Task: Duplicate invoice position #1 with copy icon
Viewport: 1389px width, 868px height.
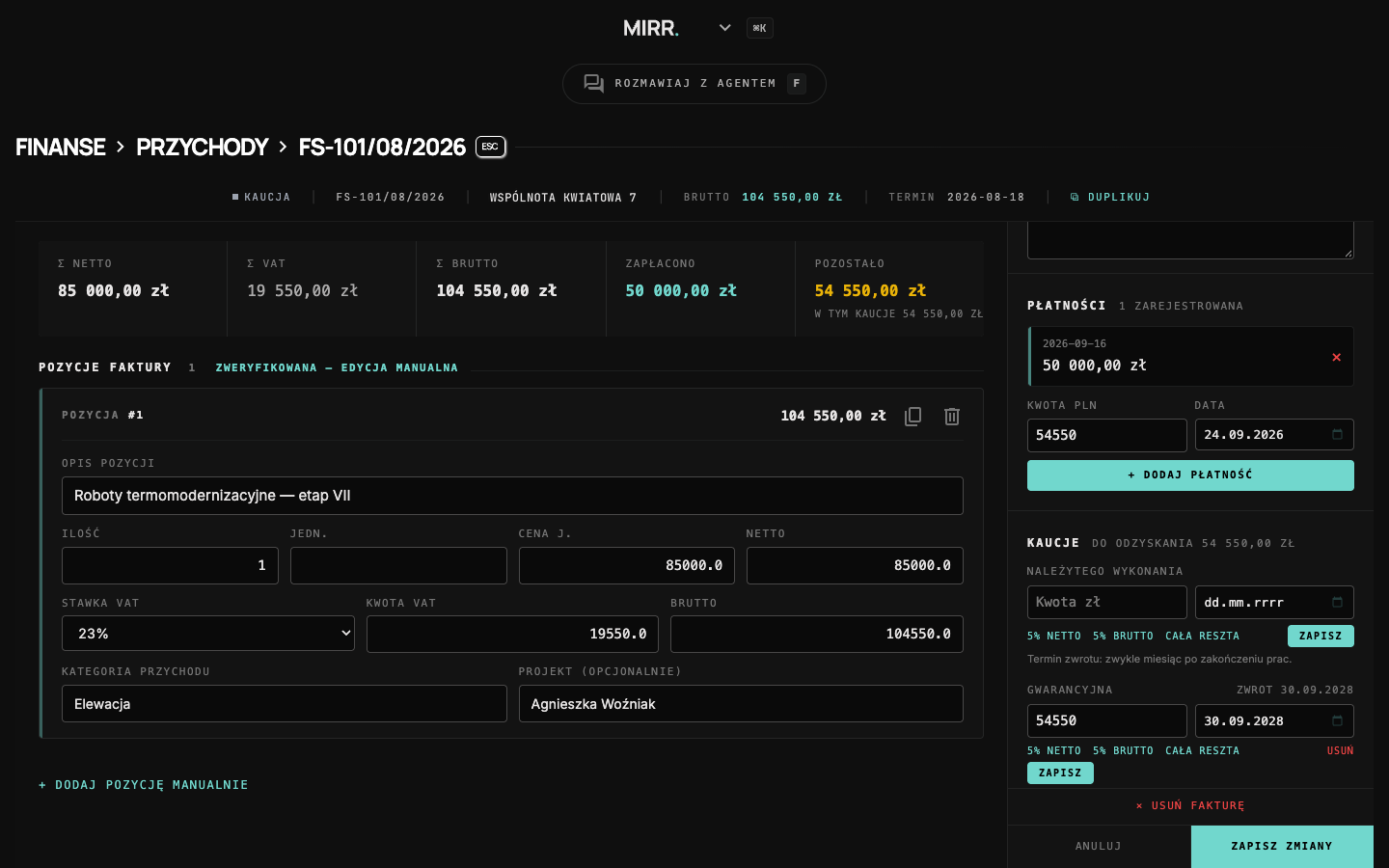Action: pos(912,416)
